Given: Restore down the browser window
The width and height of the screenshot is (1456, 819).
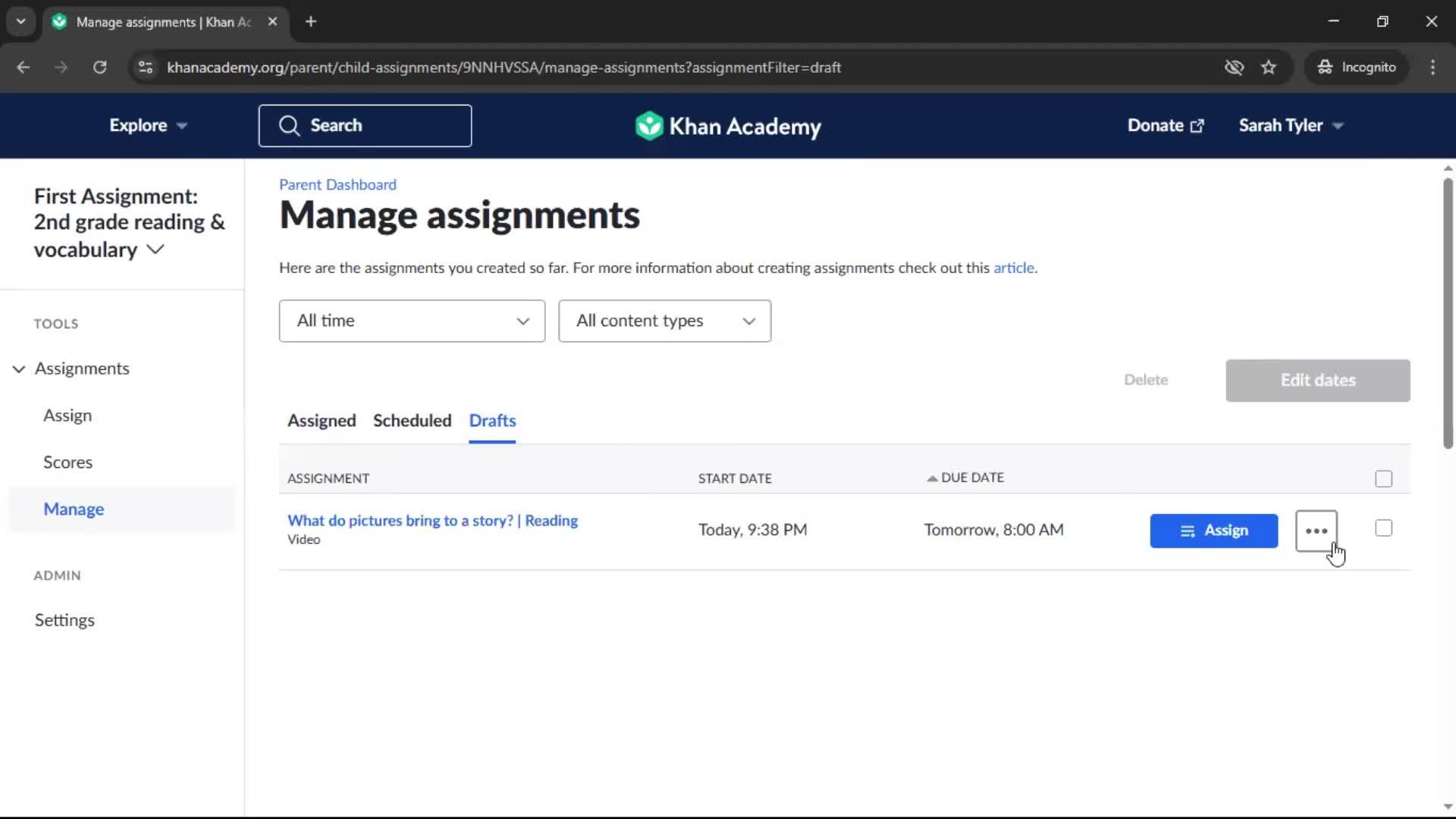Looking at the screenshot, I should (x=1382, y=21).
